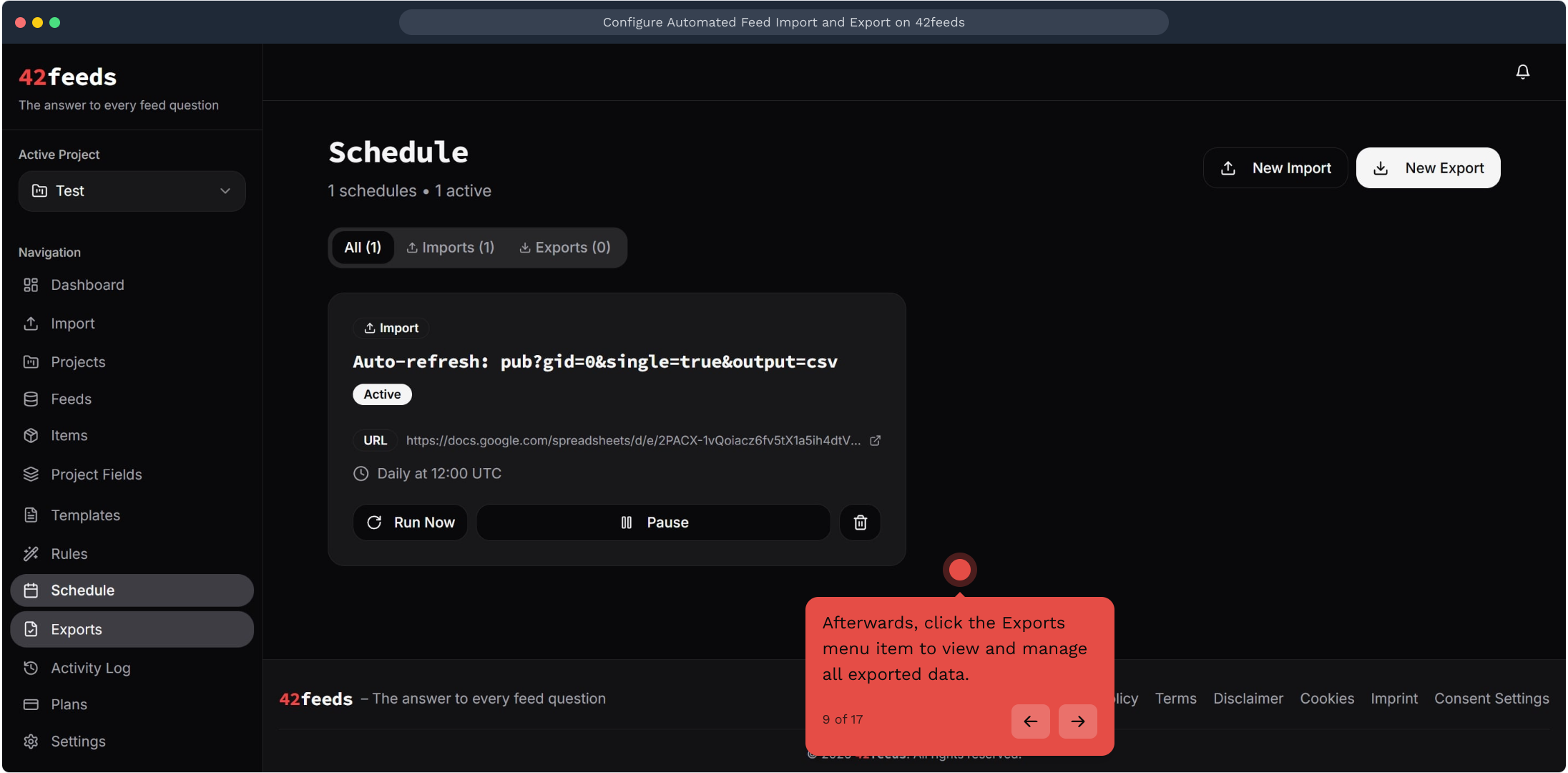
Task: Pause the active import schedule
Action: coord(653,522)
